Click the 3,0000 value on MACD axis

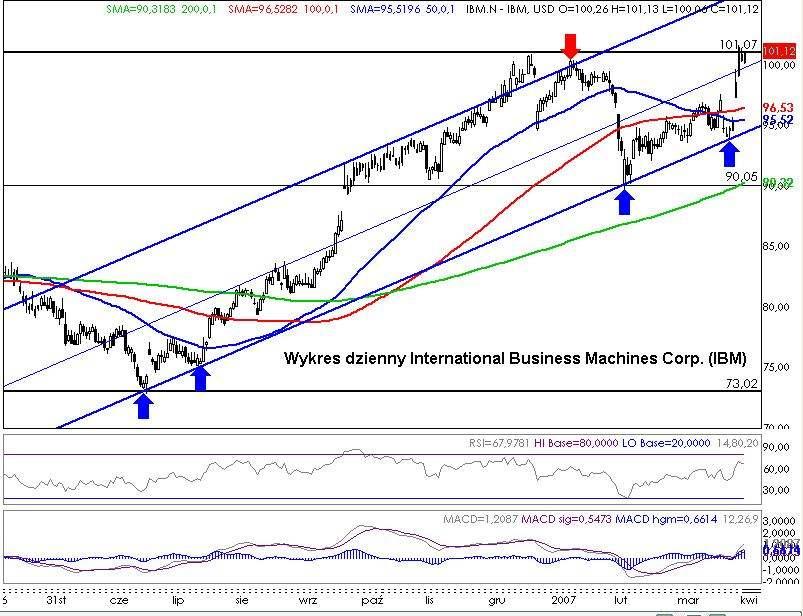tap(780, 521)
